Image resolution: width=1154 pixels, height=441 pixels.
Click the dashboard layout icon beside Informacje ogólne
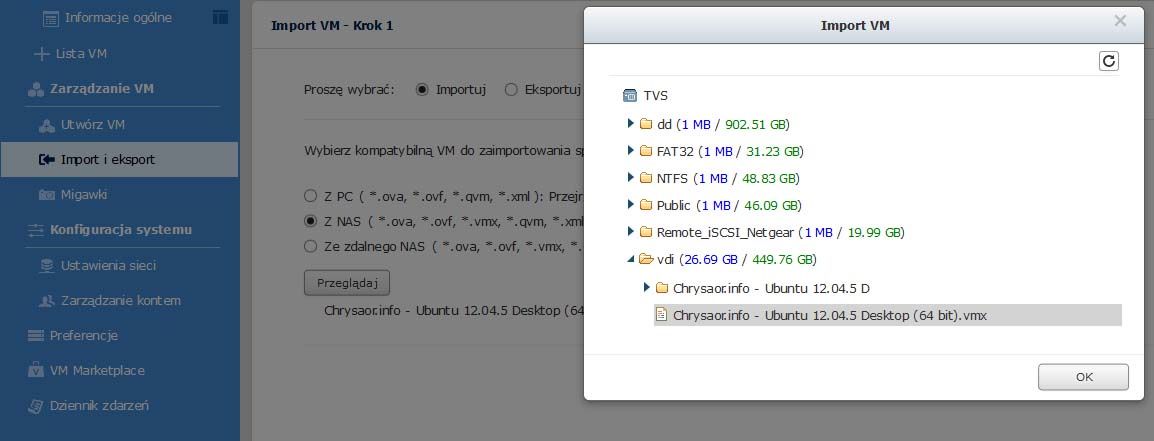coord(220,17)
